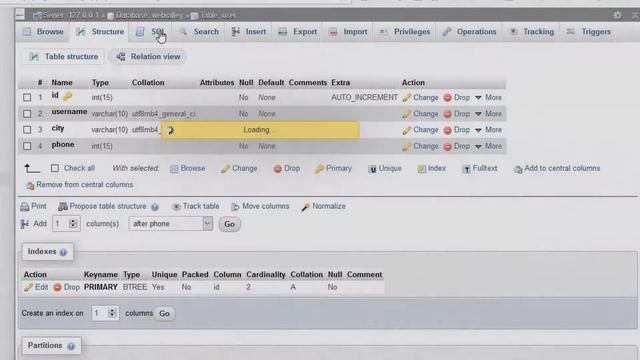Screen dimensions: 640x360
Task: Click the Indexes section header
Action: (47, 252)
